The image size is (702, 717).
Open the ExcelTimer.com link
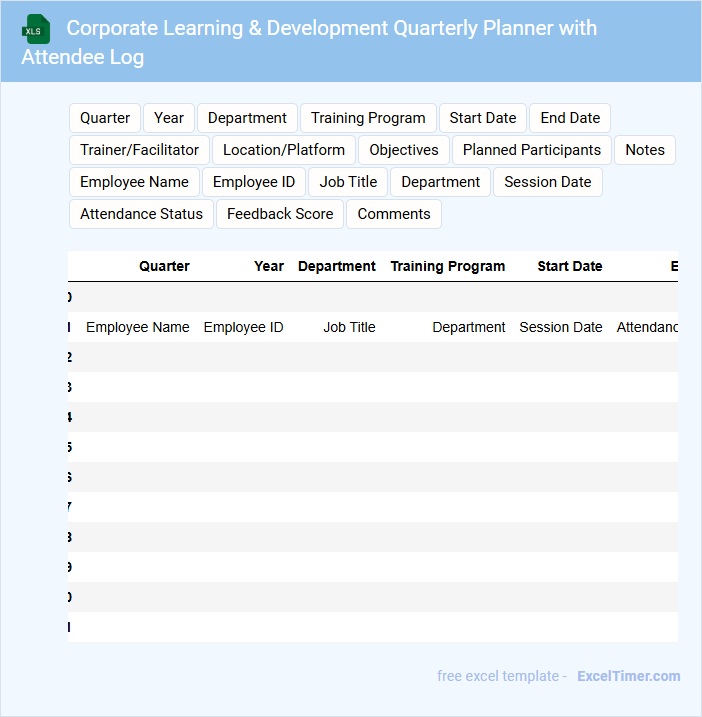coord(629,676)
